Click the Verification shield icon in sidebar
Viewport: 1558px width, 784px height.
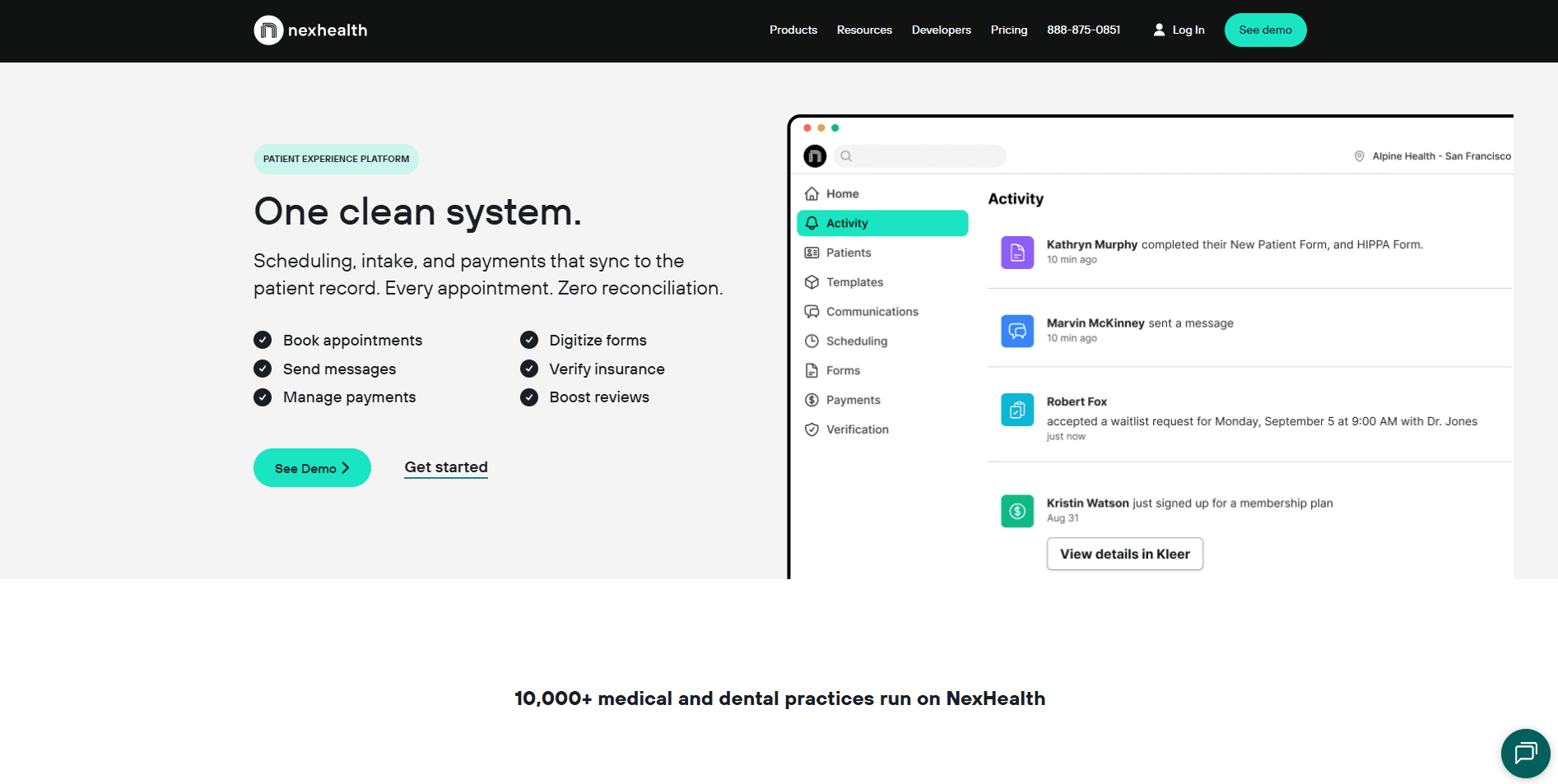812,429
